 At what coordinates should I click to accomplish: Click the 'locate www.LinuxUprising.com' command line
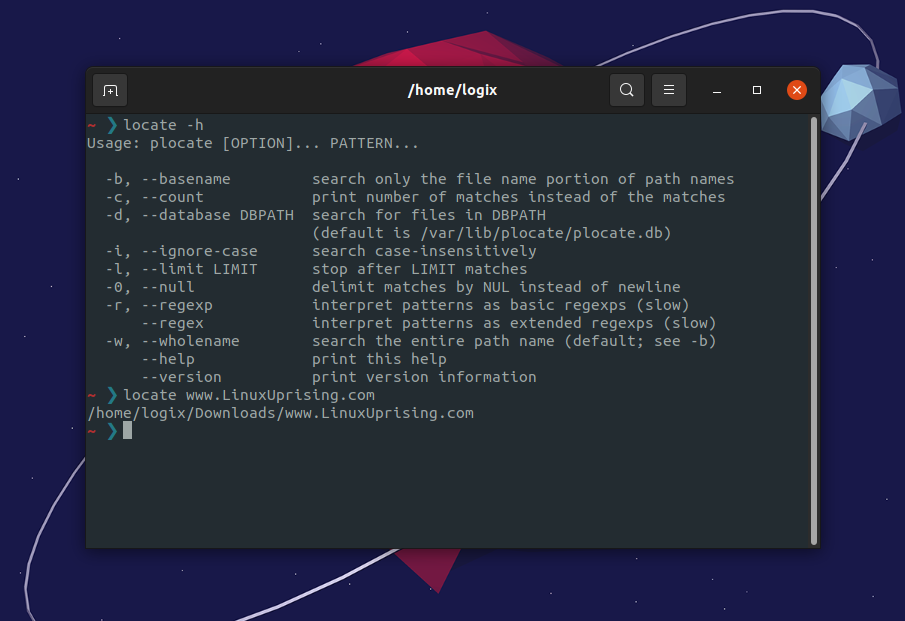[249, 395]
